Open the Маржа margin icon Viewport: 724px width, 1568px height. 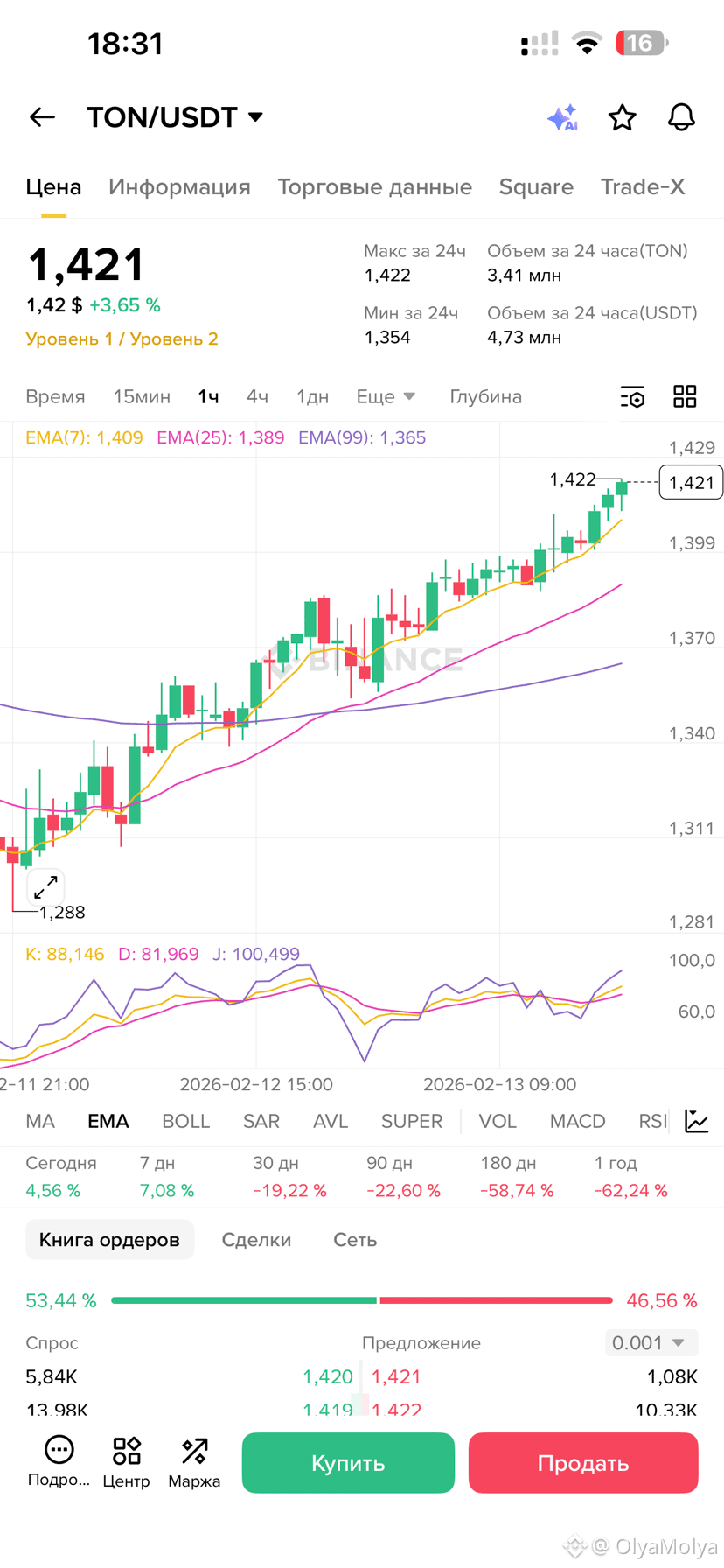click(194, 1462)
